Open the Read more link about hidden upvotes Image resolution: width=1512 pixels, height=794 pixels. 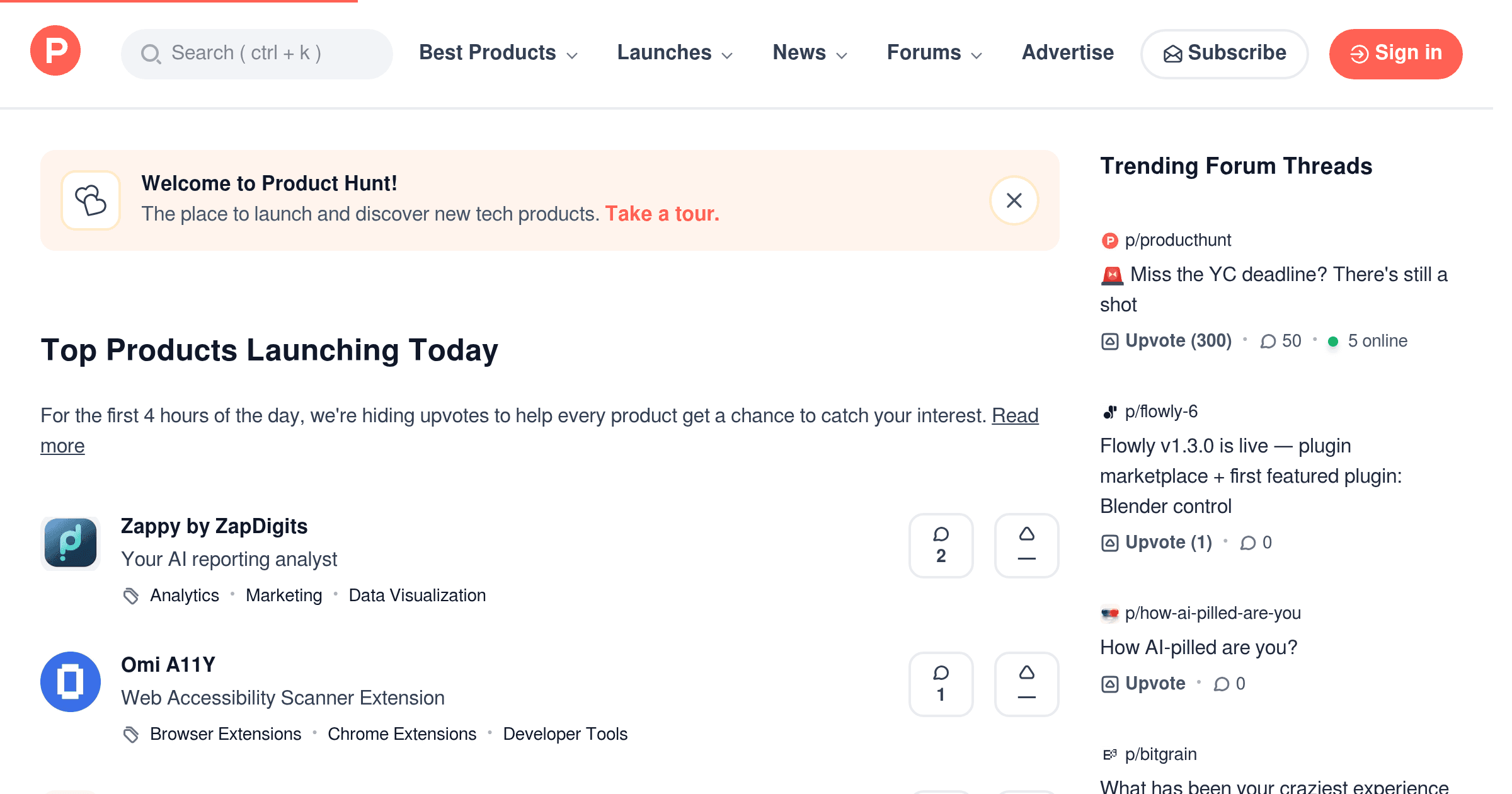point(1015,416)
